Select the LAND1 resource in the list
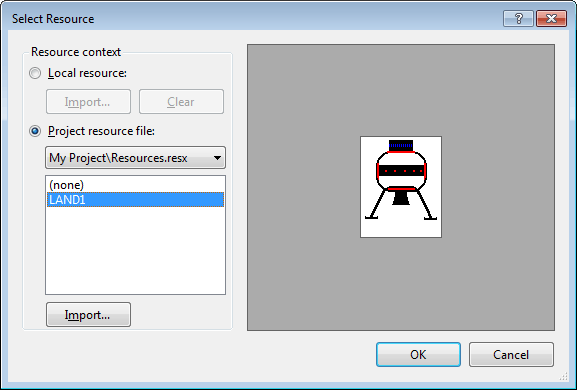This screenshot has height=390, width=577. [x=135, y=200]
